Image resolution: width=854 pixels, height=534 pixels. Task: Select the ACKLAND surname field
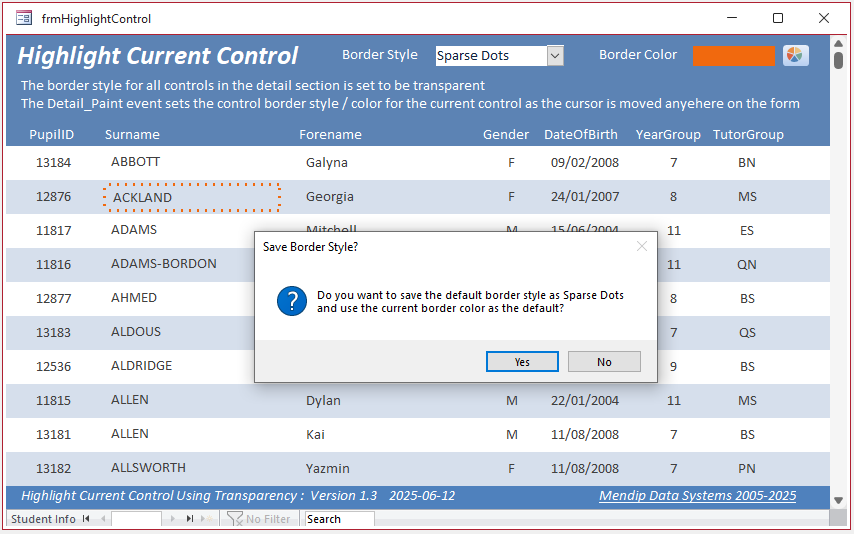coord(192,197)
